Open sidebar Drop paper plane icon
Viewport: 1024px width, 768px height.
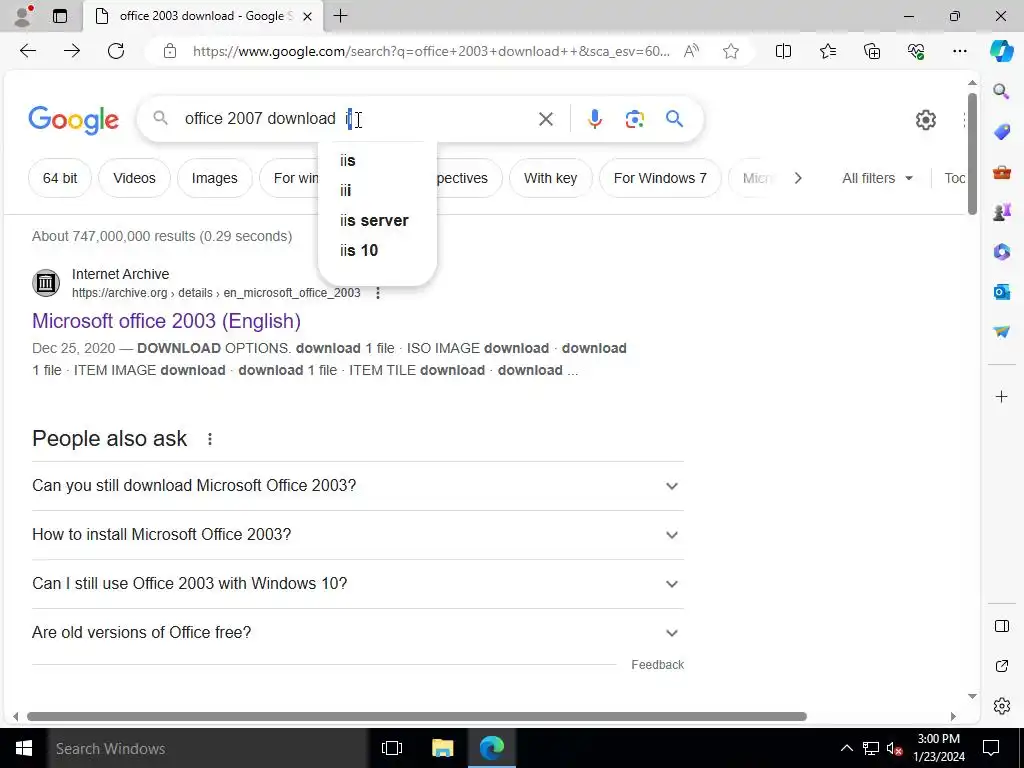click(x=1001, y=332)
